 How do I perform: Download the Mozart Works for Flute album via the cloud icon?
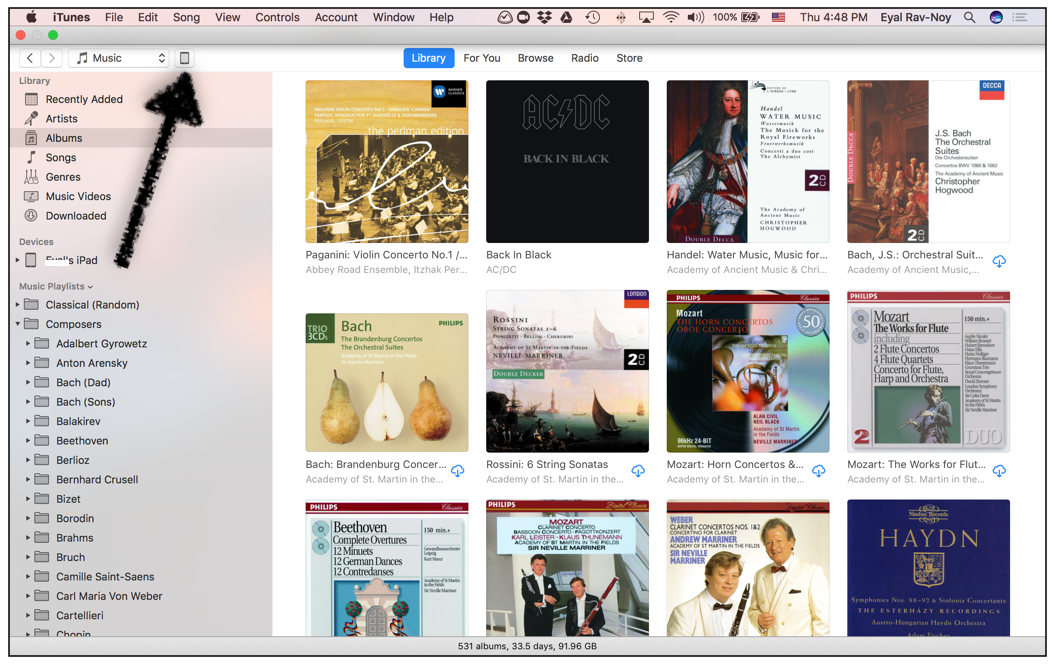pos(999,470)
